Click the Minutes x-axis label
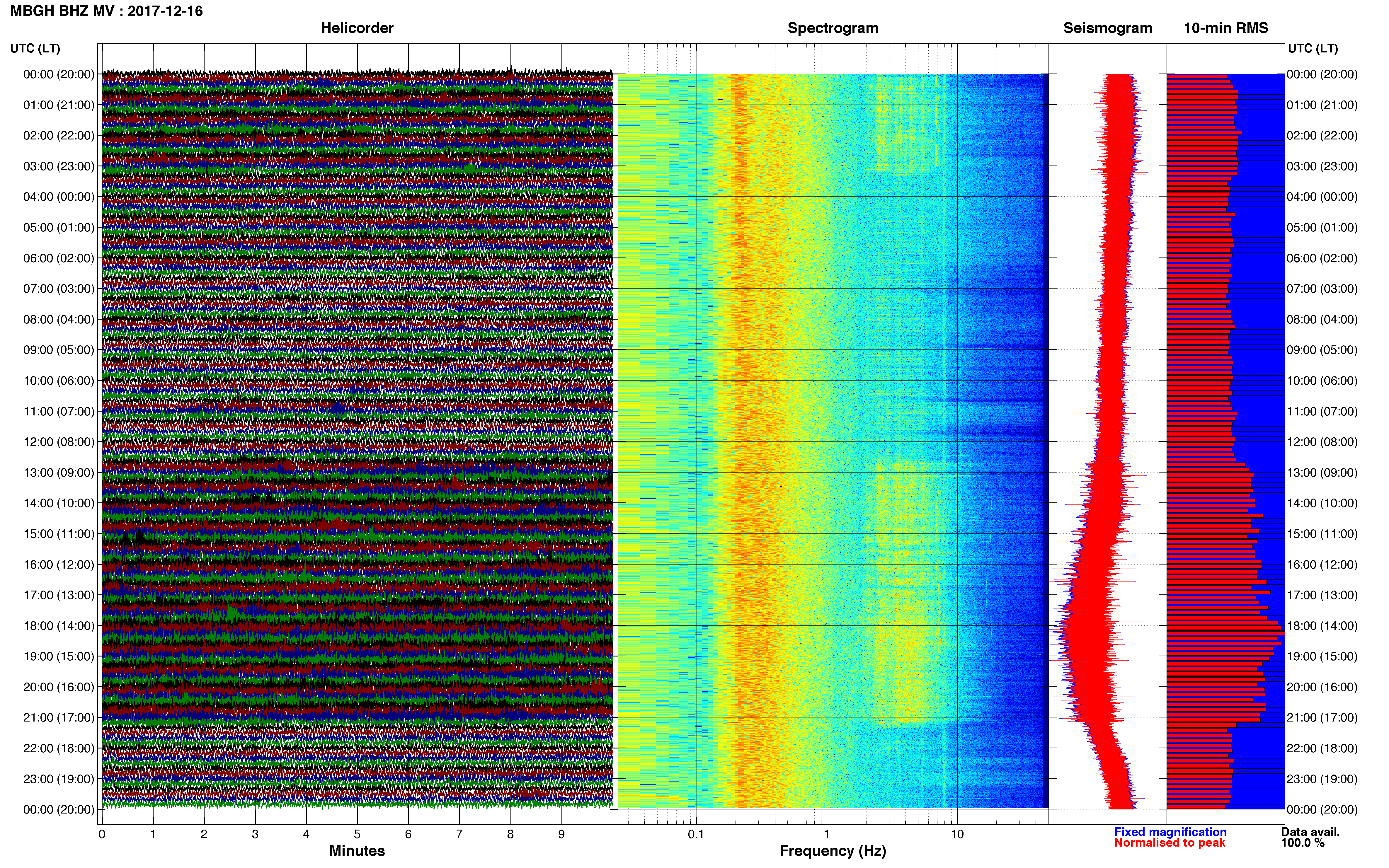The height and width of the screenshot is (868, 1389). (x=357, y=851)
